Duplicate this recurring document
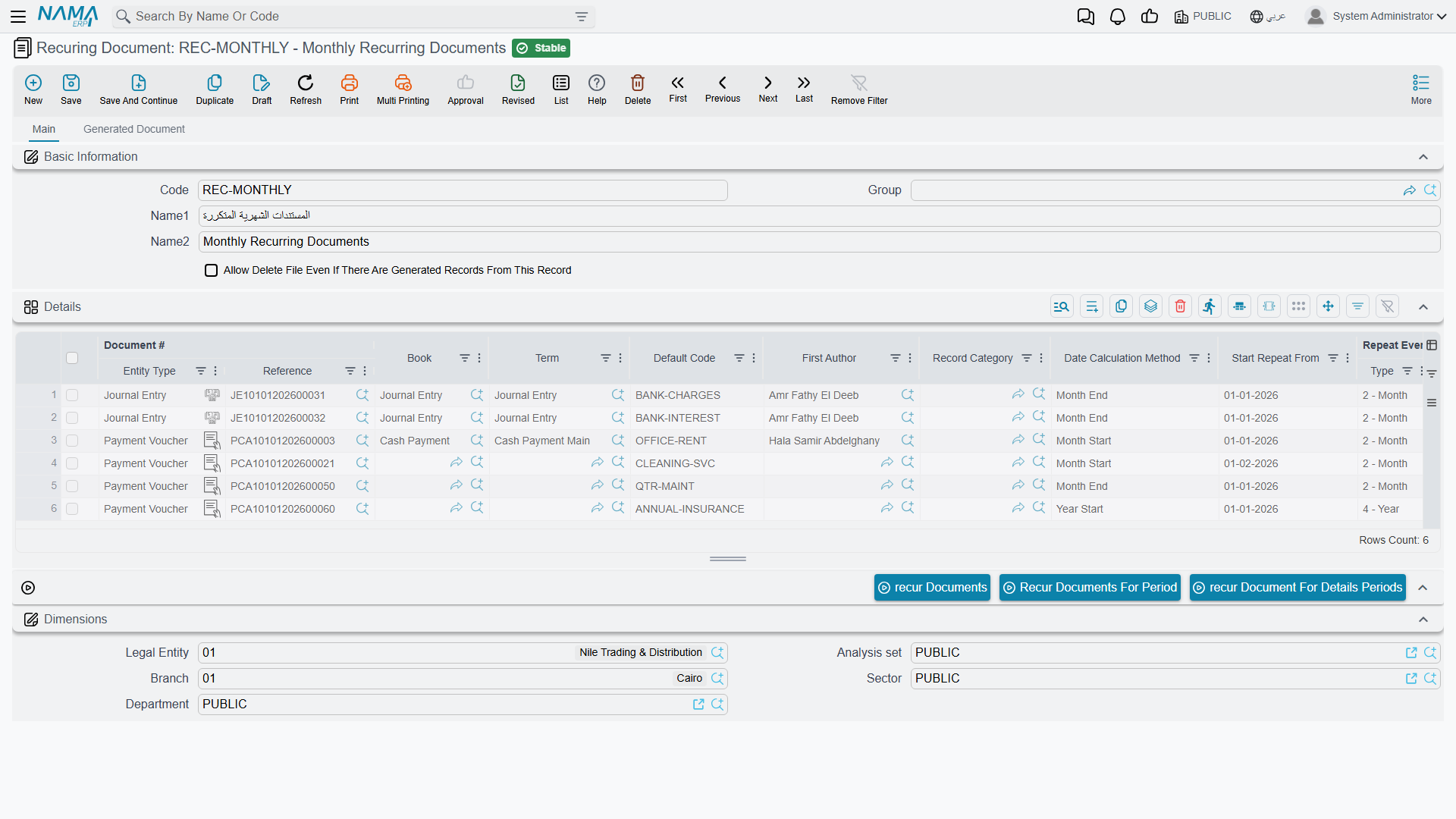 coord(215,89)
